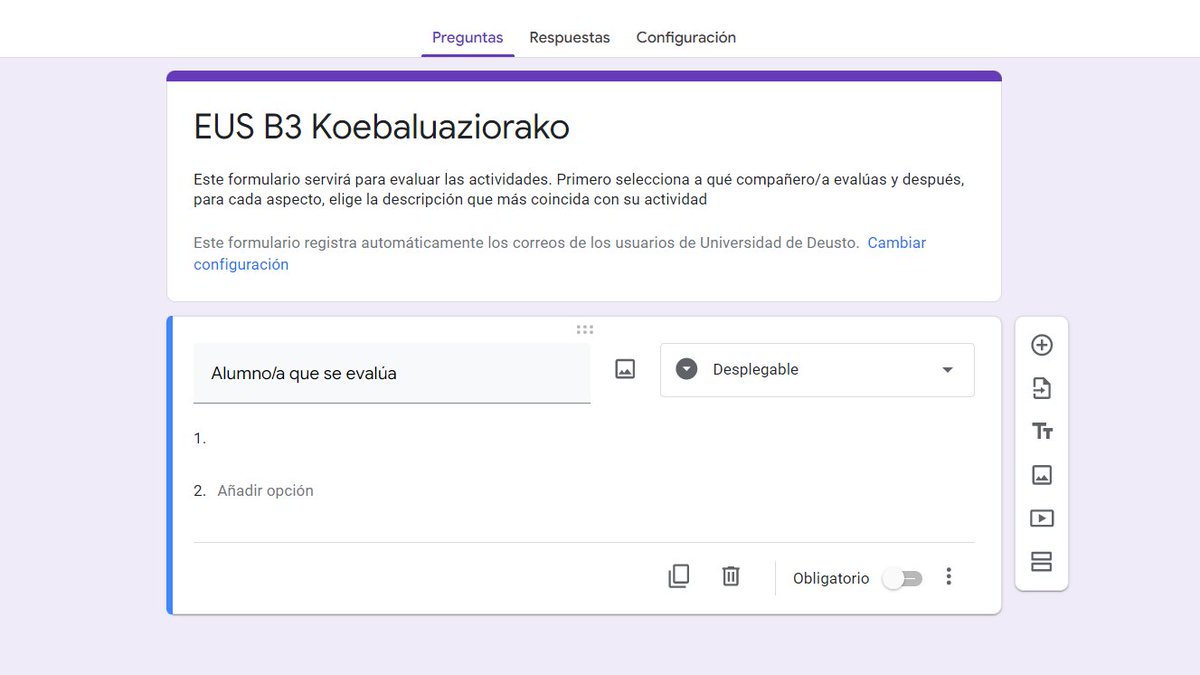
Task: Duplicate the current question
Action: (x=678, y=576)
